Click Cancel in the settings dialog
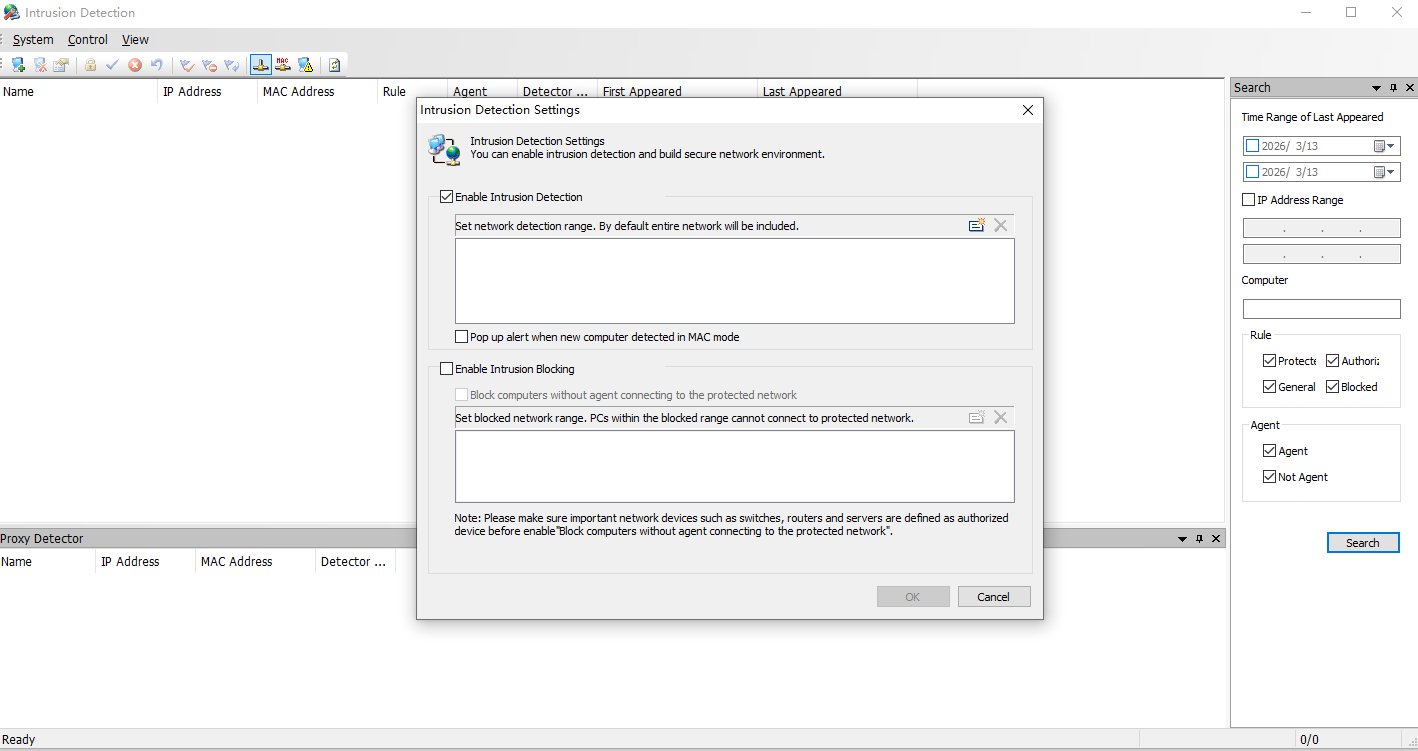Viewport: 1418px width, 751px height. [x=994, y=597]
